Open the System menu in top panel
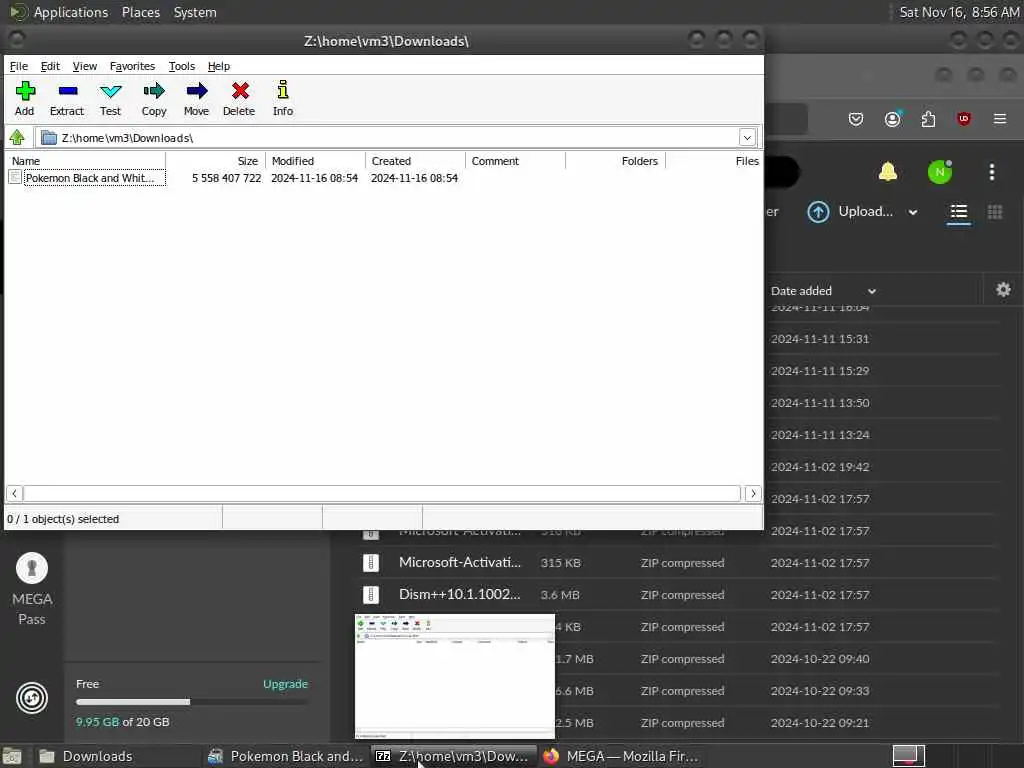1024x768 pixels. (195, 12)
